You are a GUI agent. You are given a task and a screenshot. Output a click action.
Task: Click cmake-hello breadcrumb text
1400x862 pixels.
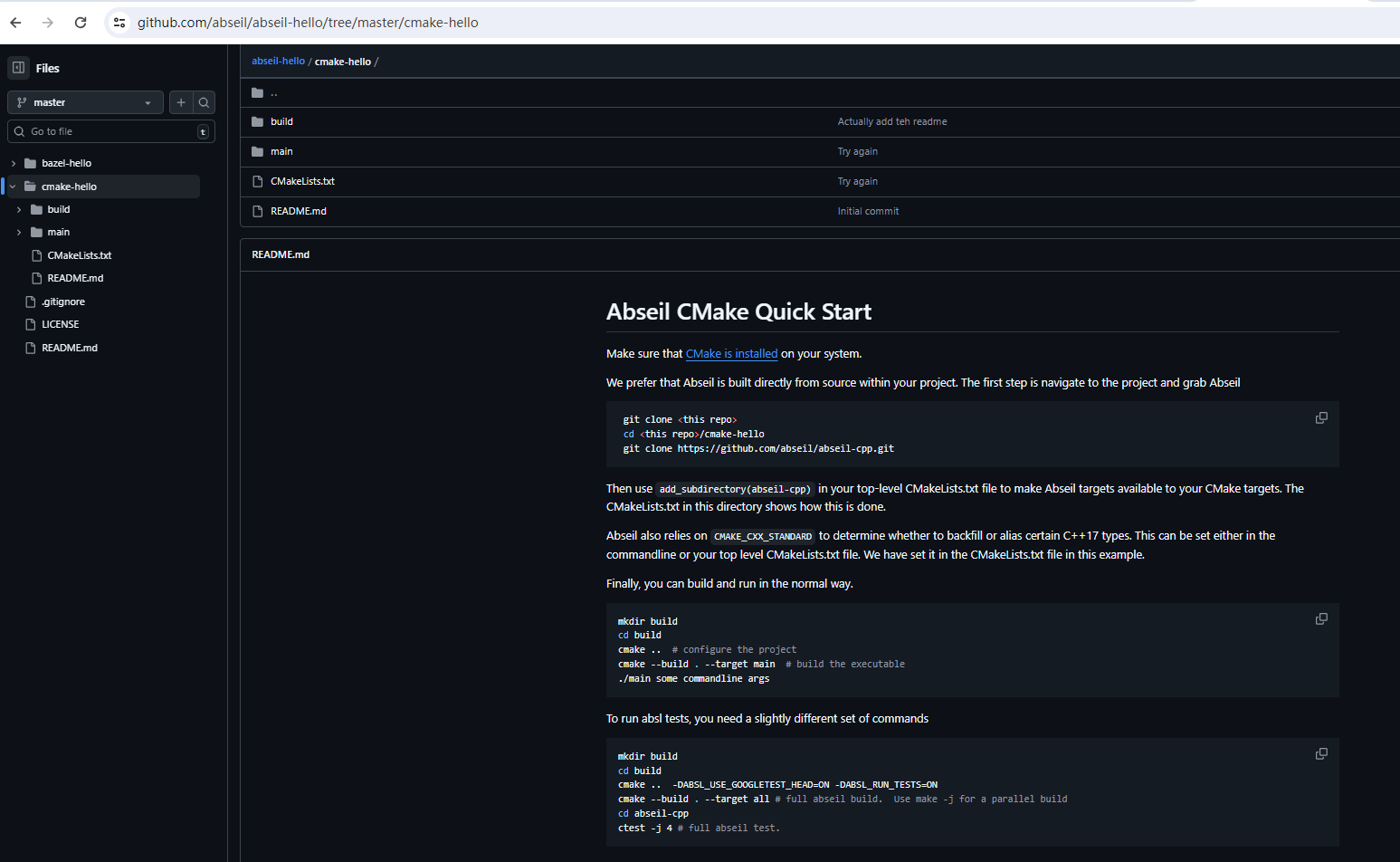343,62
